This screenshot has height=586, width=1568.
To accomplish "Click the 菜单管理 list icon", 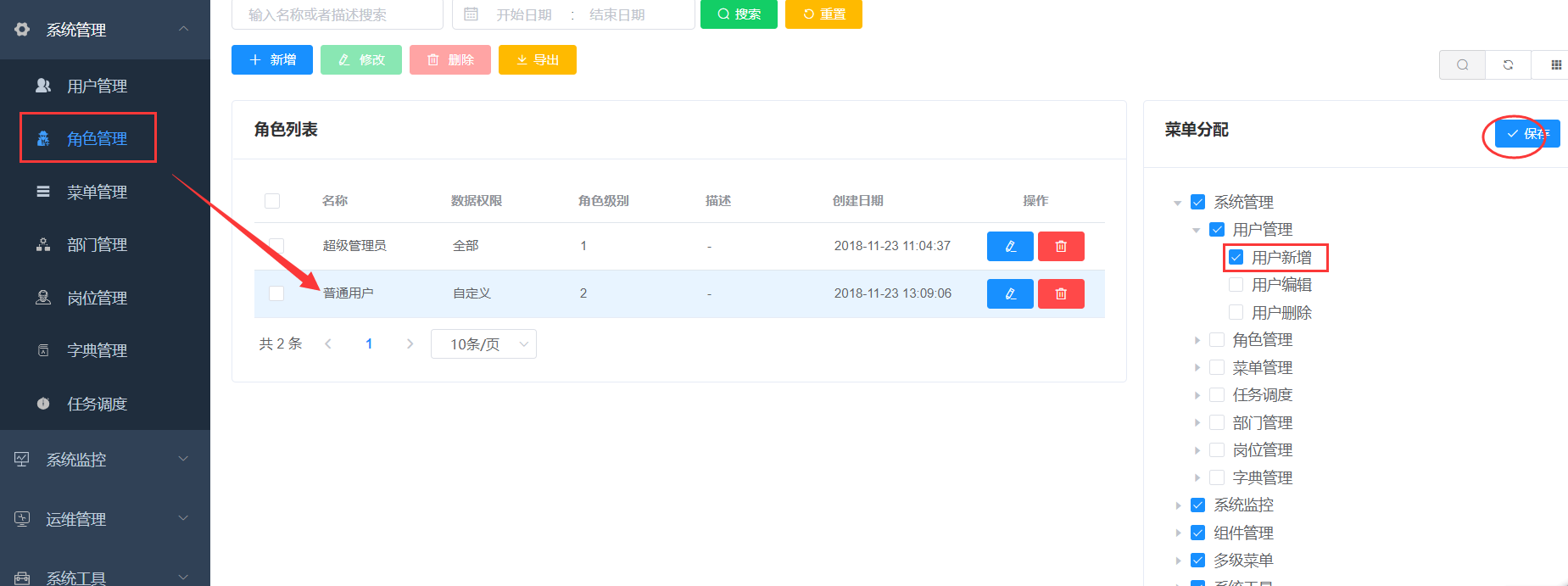I will click(43, 192).
